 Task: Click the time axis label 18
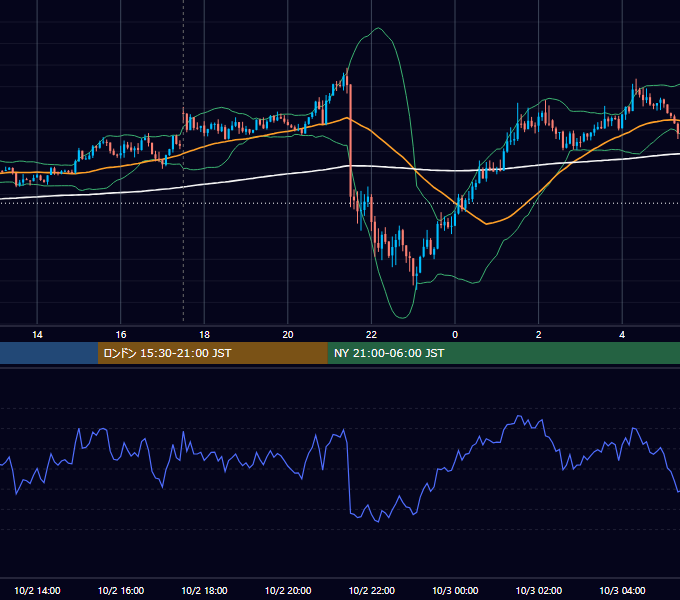point(204,335)
